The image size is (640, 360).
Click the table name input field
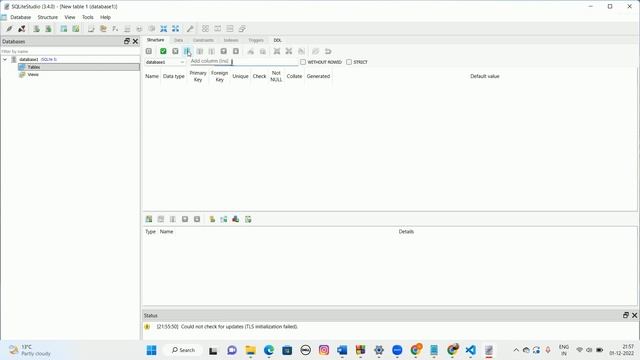click(244, 62)
